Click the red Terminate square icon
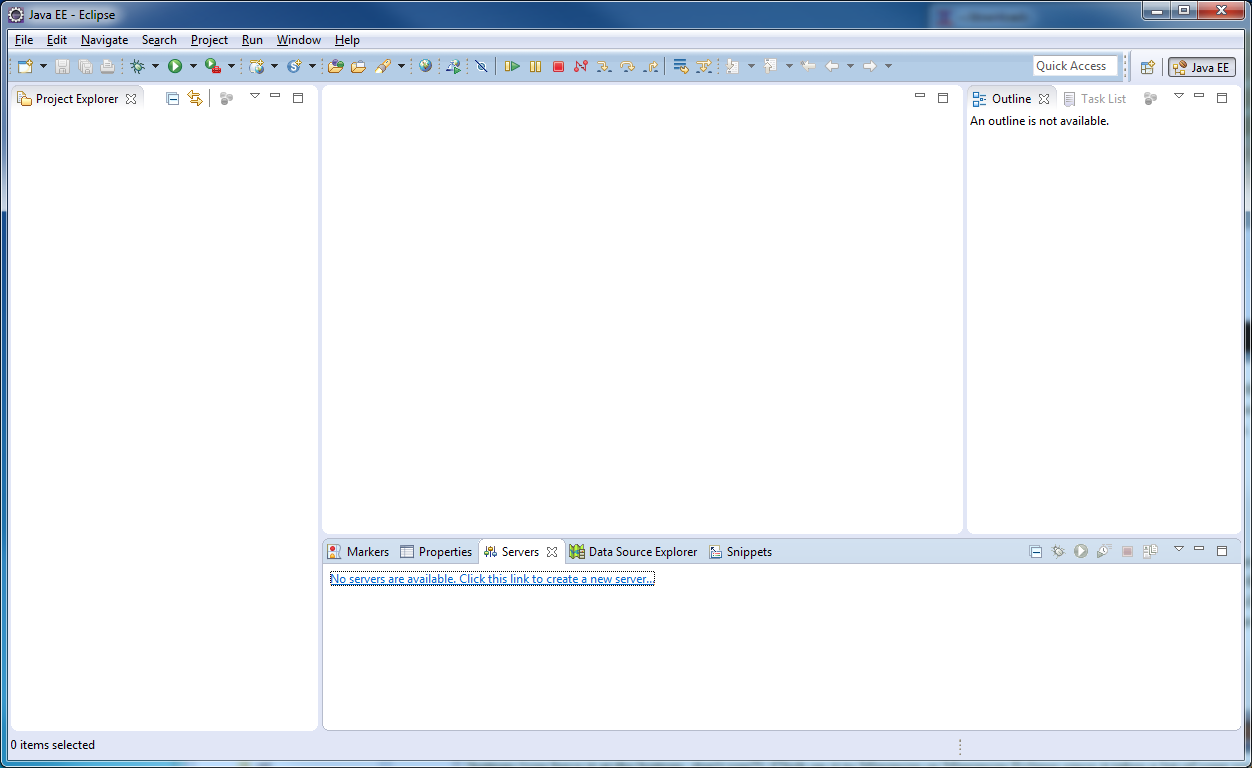Viewport: 1252px width, 768px height. [558, 66]
